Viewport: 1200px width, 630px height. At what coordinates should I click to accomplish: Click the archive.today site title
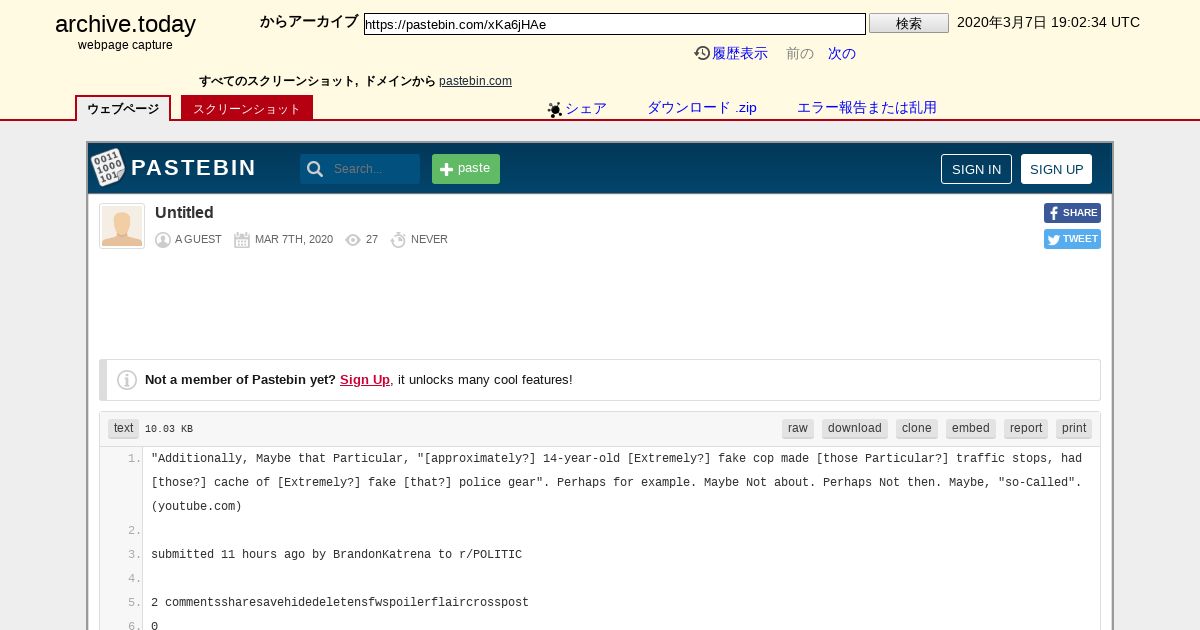pyautogui.click(x=126, y=25)
